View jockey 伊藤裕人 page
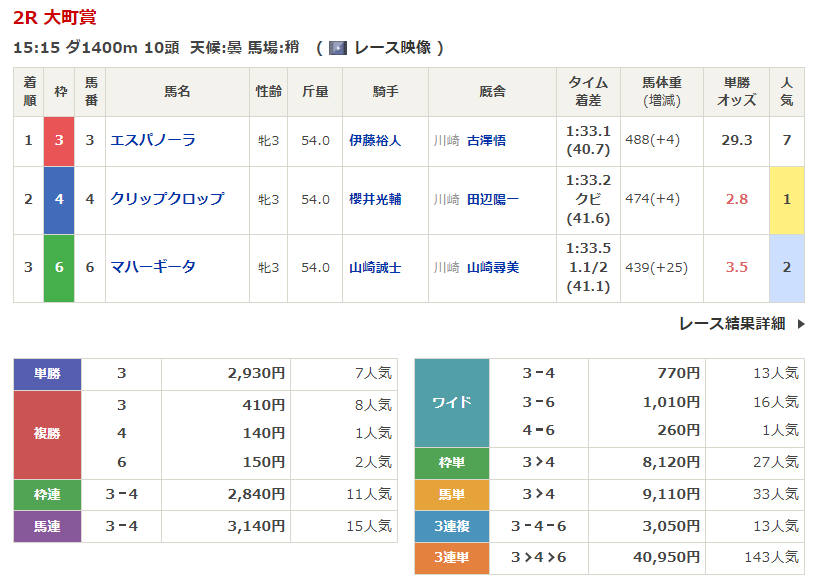Viewport: 819px width, 582px height. click(375, 141)
